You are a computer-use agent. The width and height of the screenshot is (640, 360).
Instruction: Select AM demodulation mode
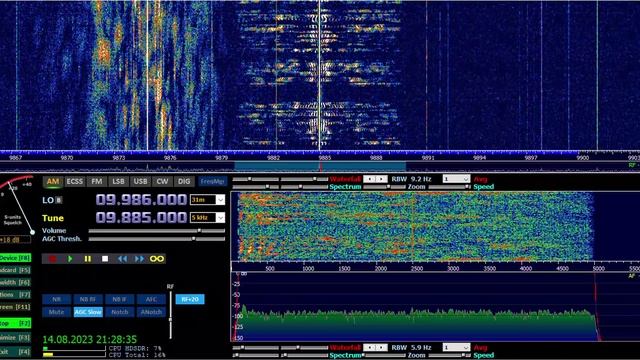pos(53,182)
